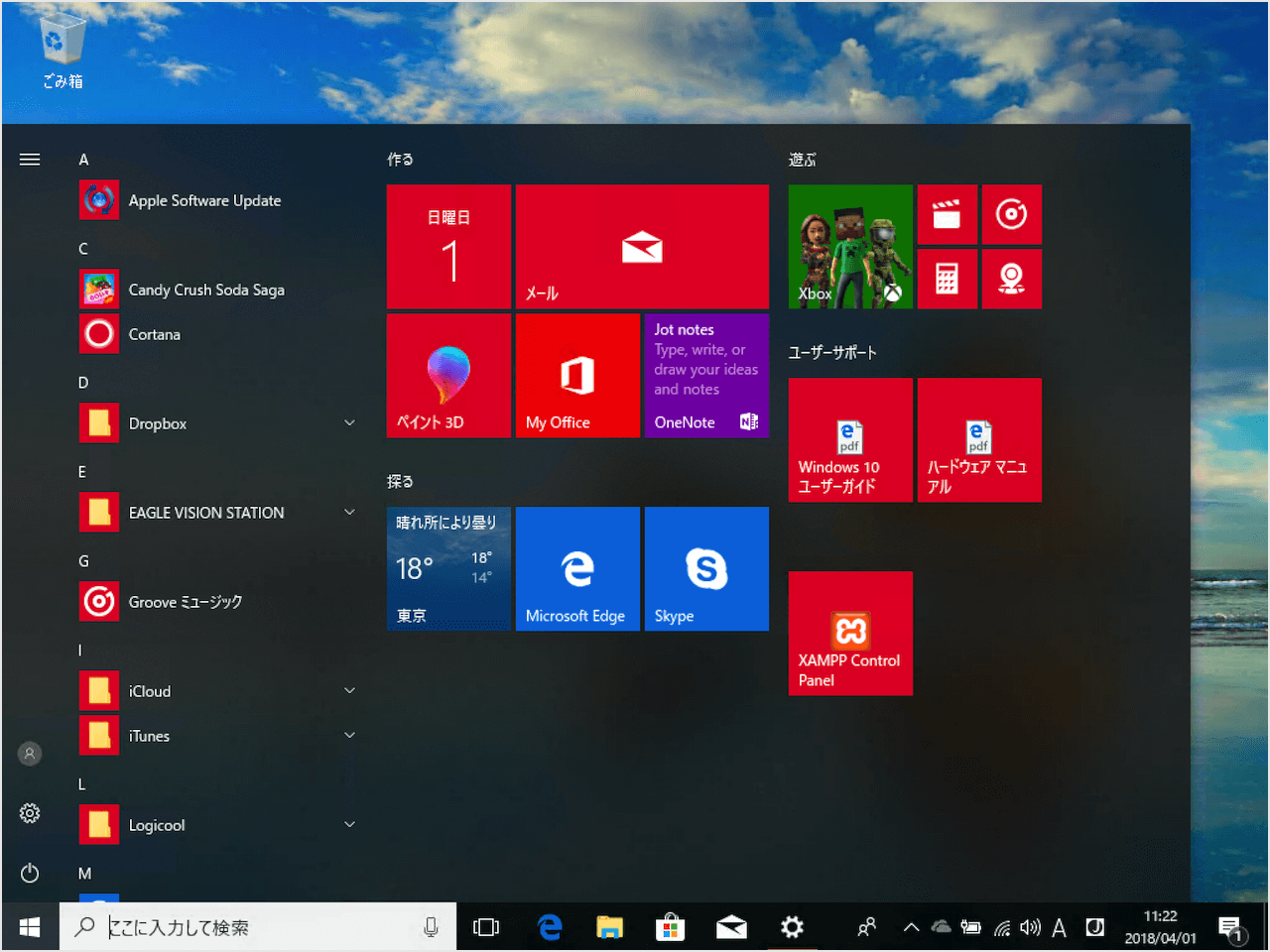
Task: Open Windows 10 ユーザーガイド pdf tile
Action: [x=850, y=439]
